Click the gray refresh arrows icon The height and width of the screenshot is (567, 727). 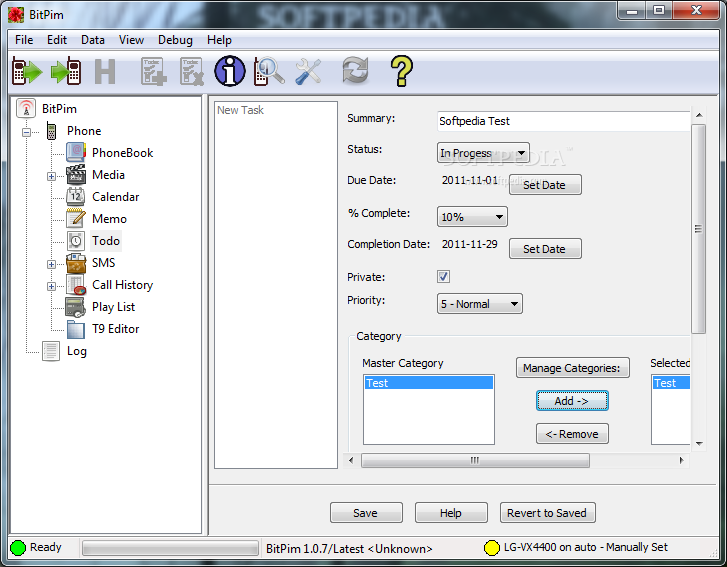[x=355, y=71]
